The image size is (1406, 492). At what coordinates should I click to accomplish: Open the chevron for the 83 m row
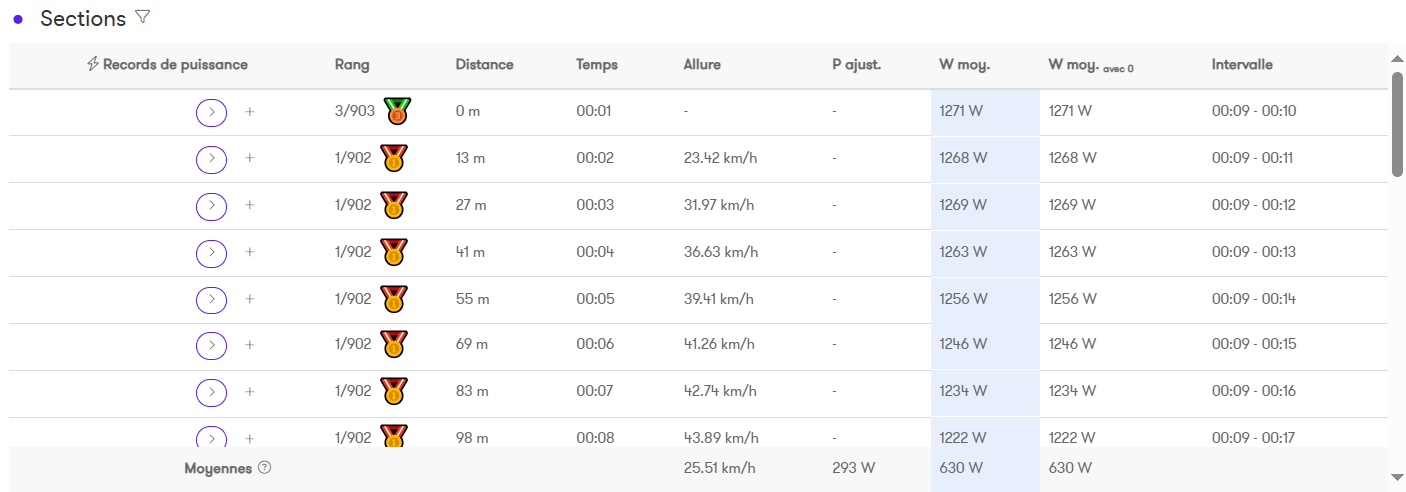tap(211, 392)
